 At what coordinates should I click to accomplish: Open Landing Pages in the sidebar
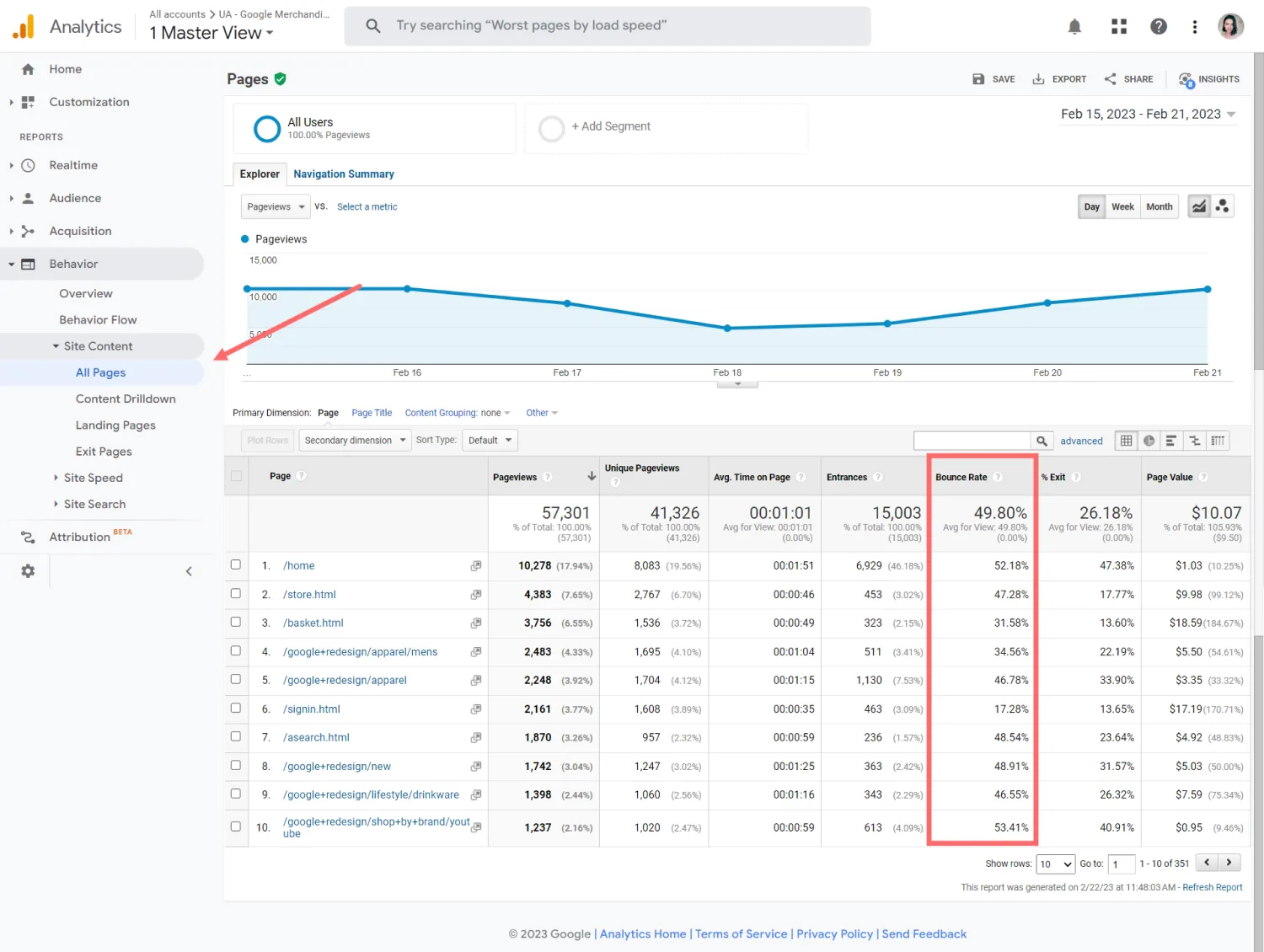pos(115,425)
